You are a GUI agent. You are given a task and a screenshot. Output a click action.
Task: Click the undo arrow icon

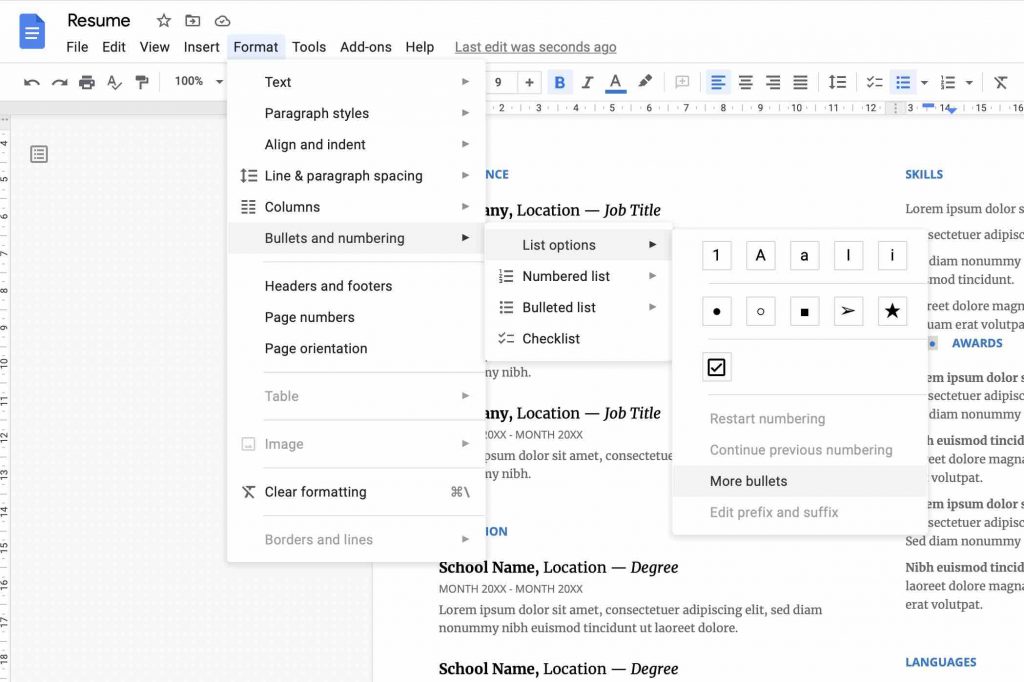click(x=31, y=82)
